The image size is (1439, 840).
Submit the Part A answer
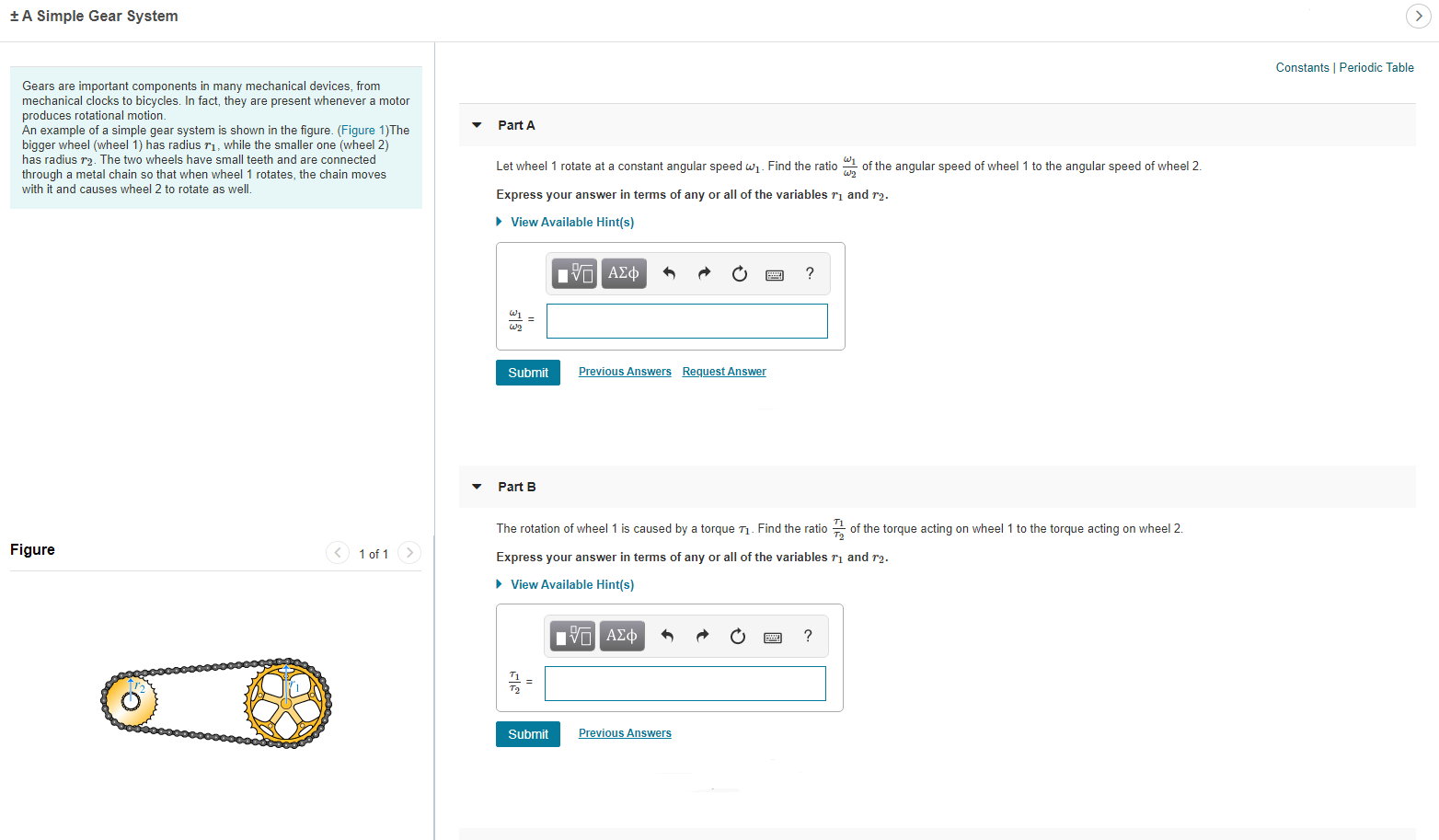[x=528, y=373]
